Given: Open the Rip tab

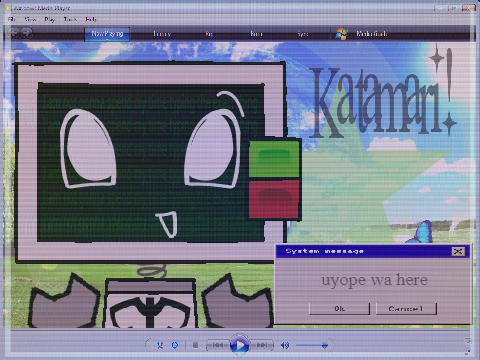Looking at the screenshot, I should click(209, 34).
